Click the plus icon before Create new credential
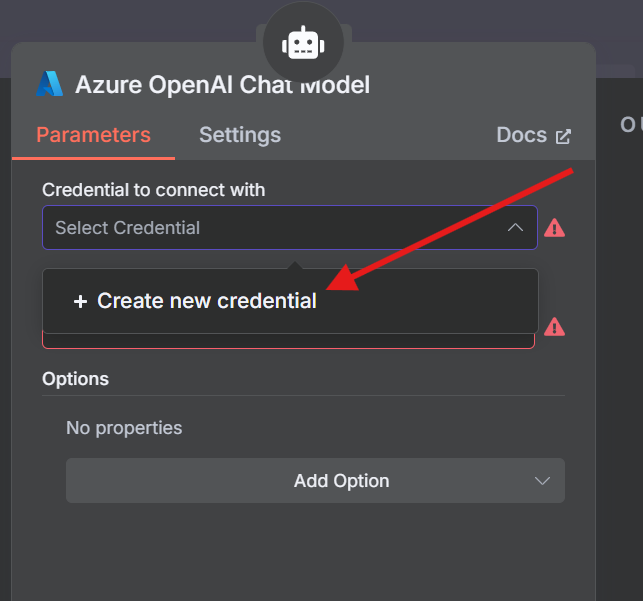This screenshot has height=601, width=643. tap(80, 301)
